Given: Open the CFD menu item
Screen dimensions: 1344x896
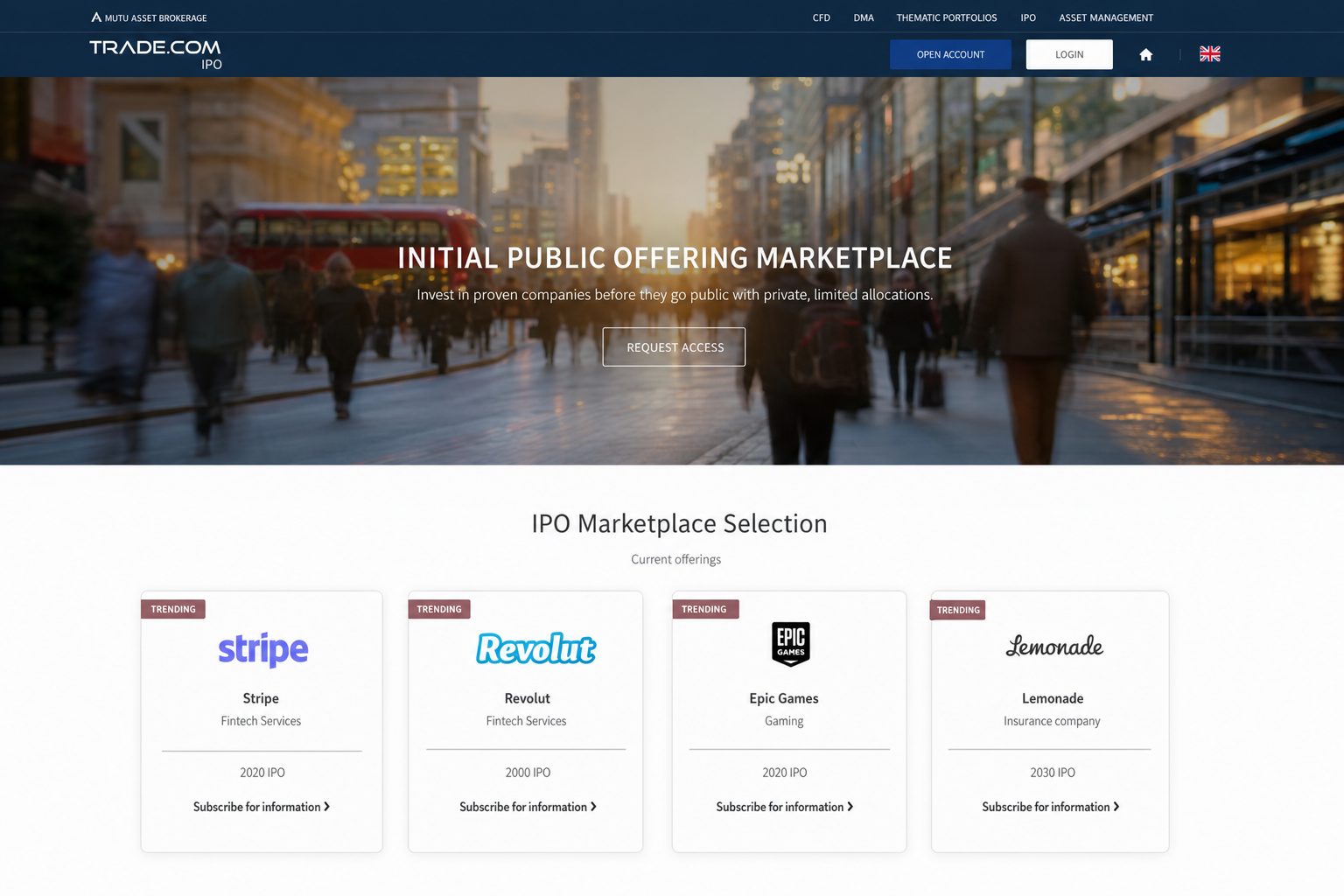Looking at the screenshot, I should pyautogui.click(x=821, y=17).
